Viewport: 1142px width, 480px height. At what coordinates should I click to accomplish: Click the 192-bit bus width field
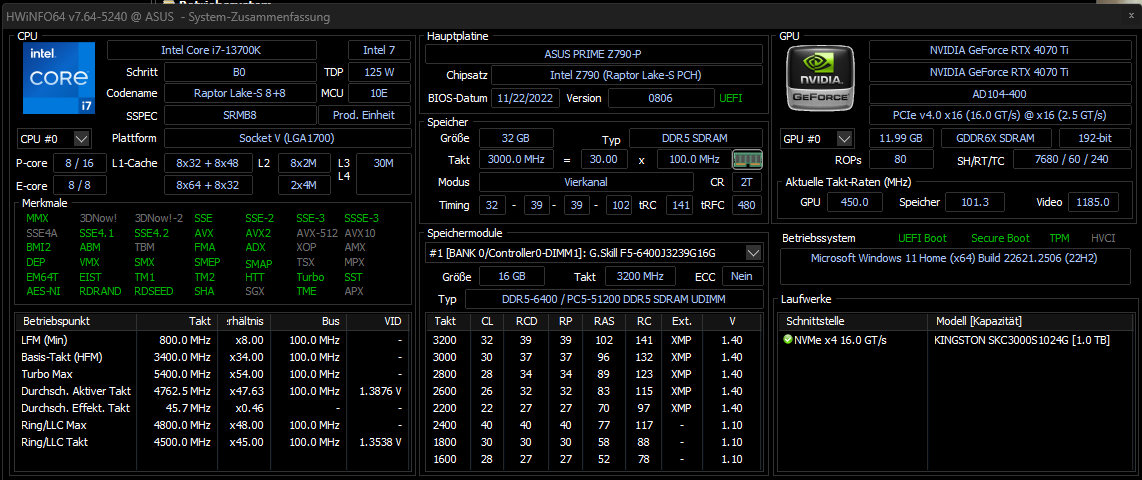point(1095,138)
